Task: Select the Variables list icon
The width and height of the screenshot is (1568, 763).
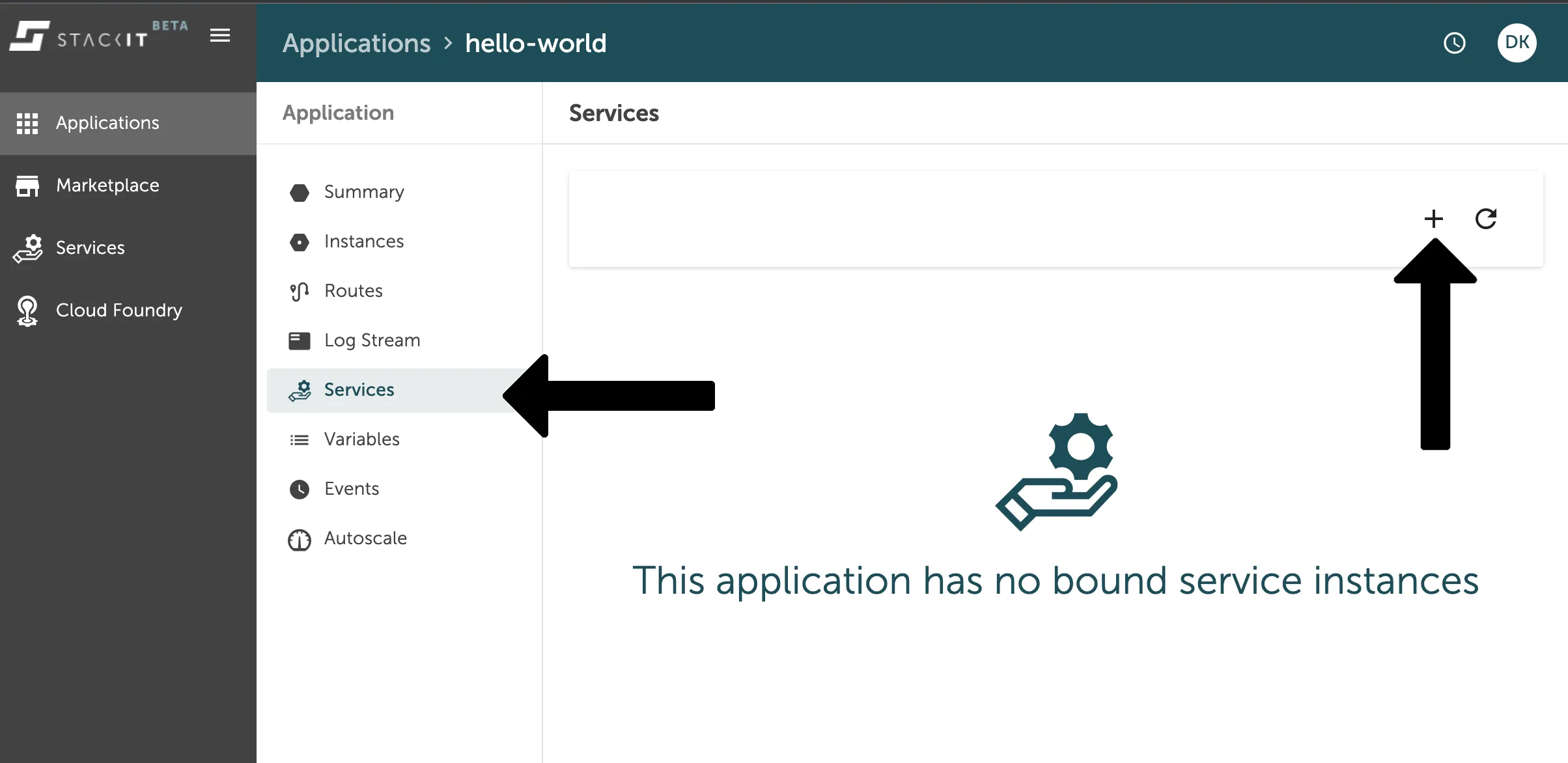Action: pyautogui.click(x=300, y=439)
